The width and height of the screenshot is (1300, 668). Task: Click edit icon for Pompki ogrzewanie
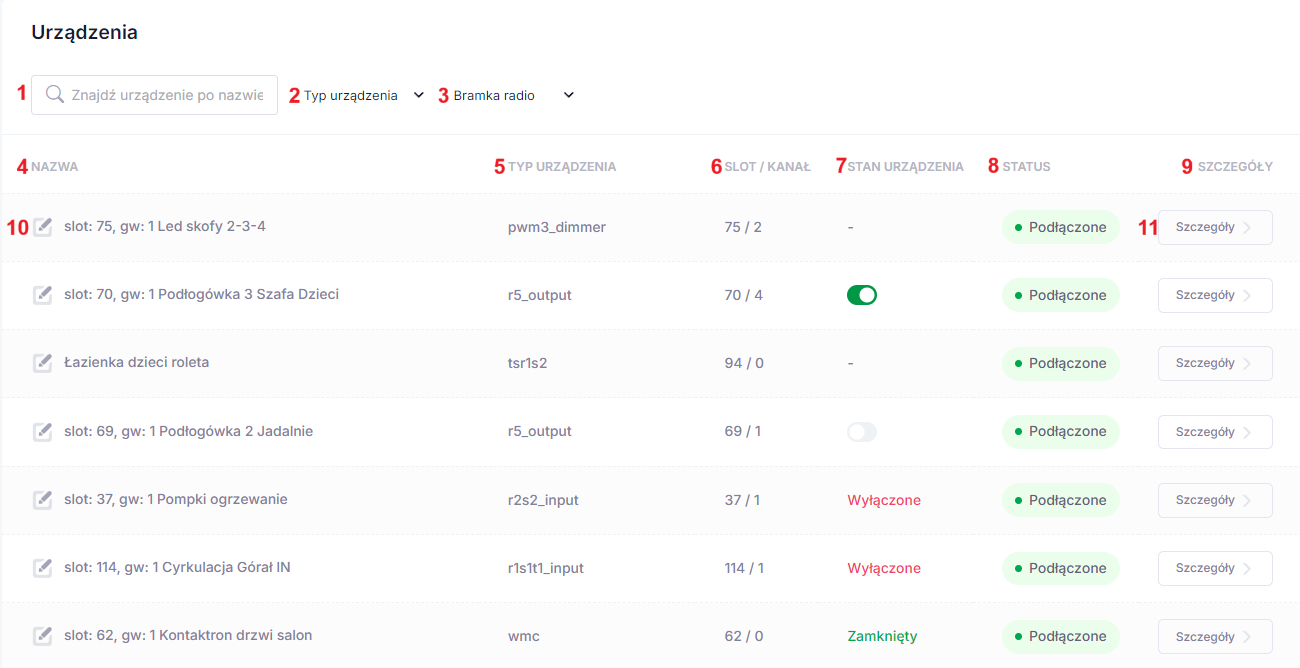point(42,500)
